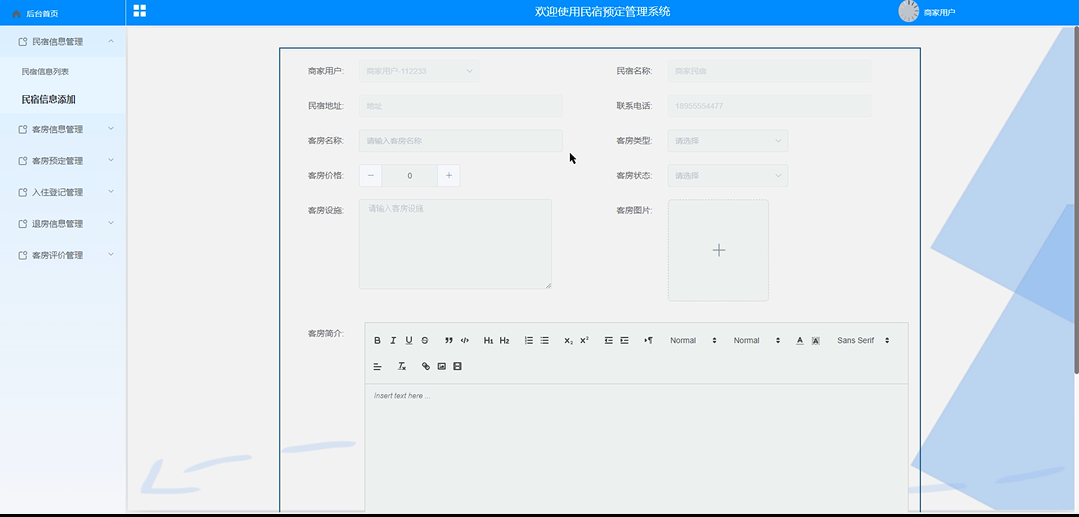Apply Heading 2 style
The image size is (1079, 517).
(504, 340)
